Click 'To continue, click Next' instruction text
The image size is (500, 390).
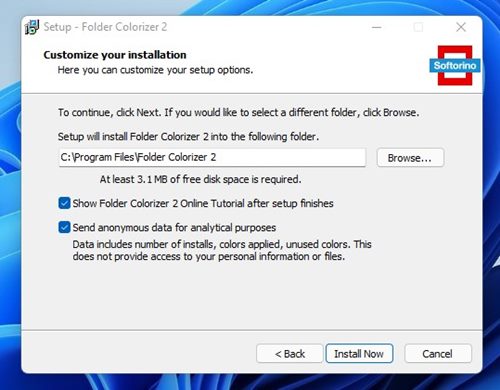(238, 113)
